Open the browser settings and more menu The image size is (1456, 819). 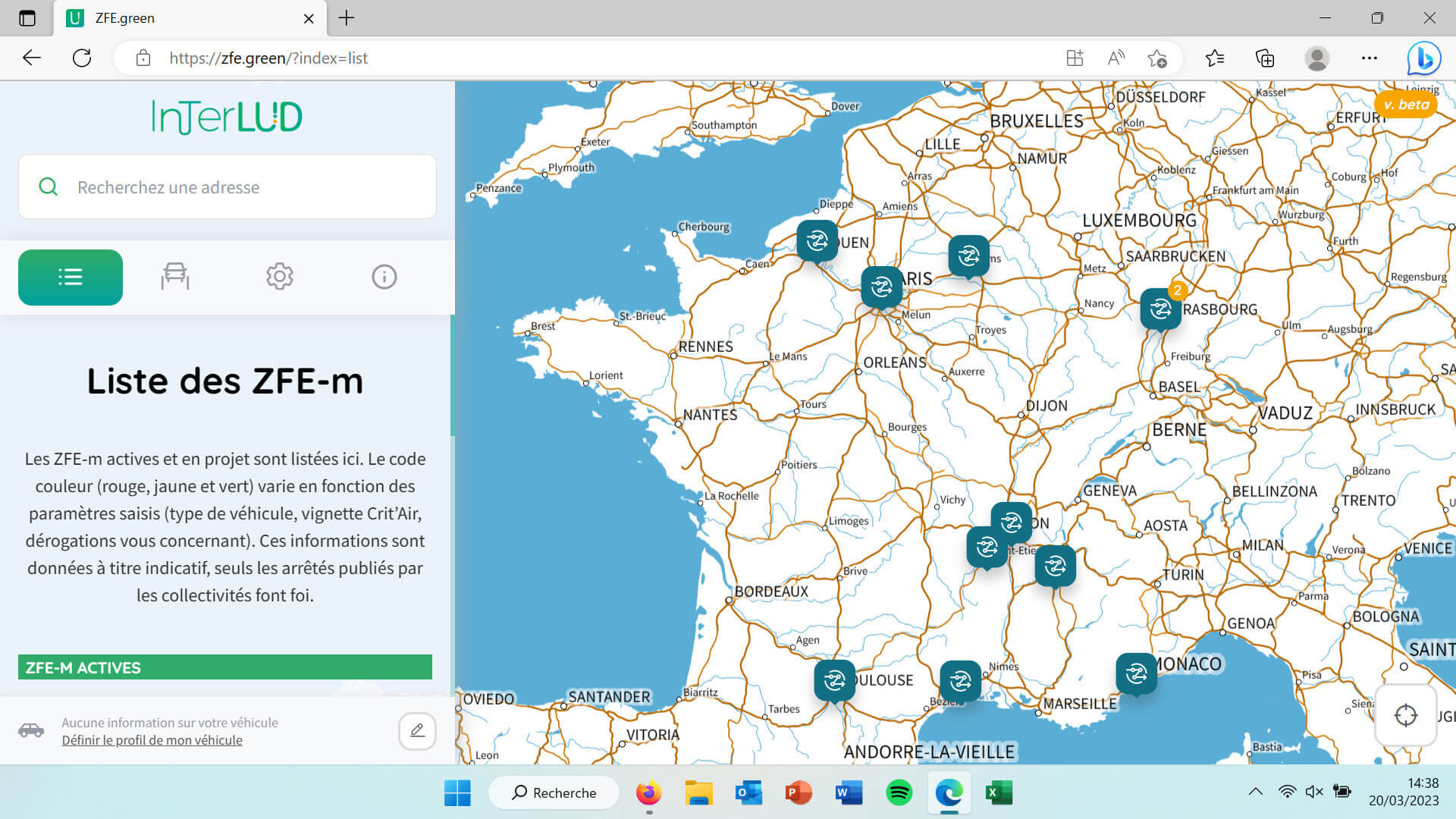(1369, 58)
